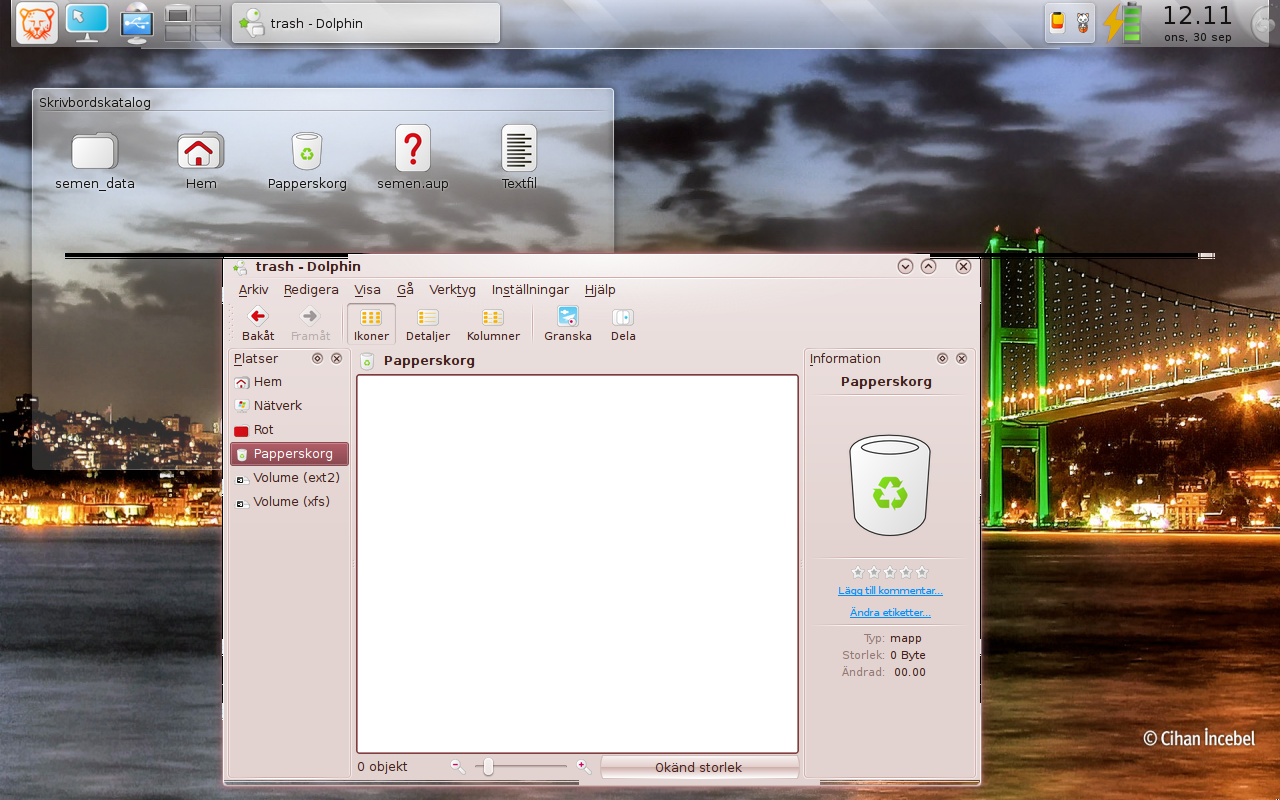Toggle the Granska preview icon

(x=568, y=318)
